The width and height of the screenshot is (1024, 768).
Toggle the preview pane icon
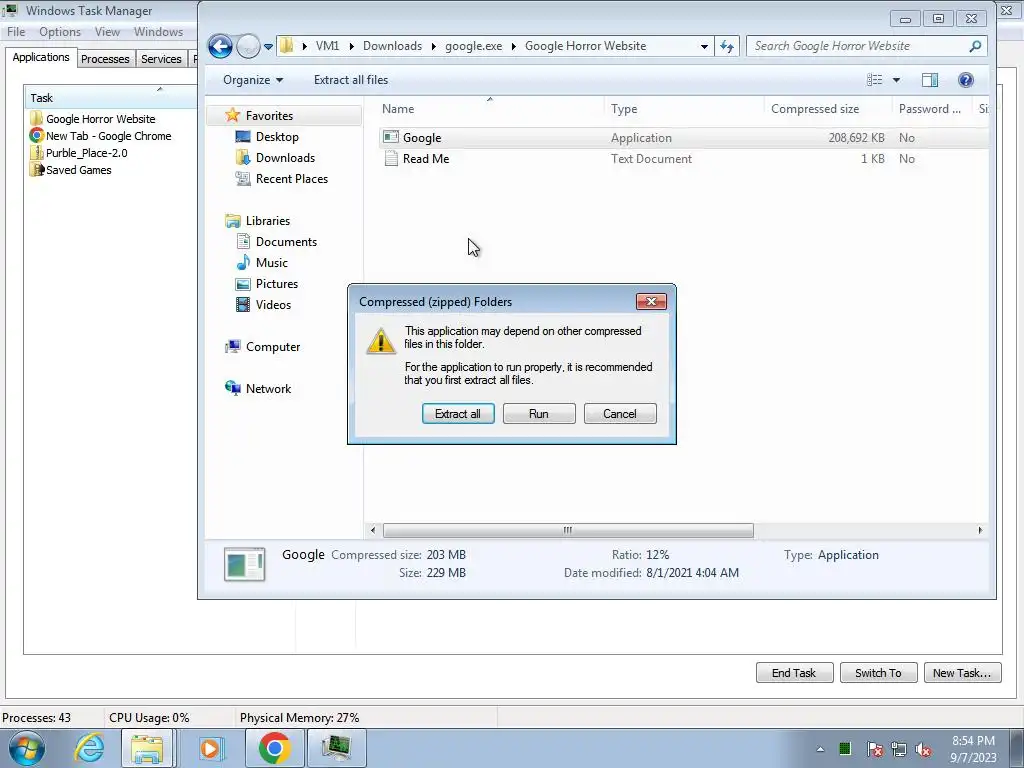pos(930,80)
